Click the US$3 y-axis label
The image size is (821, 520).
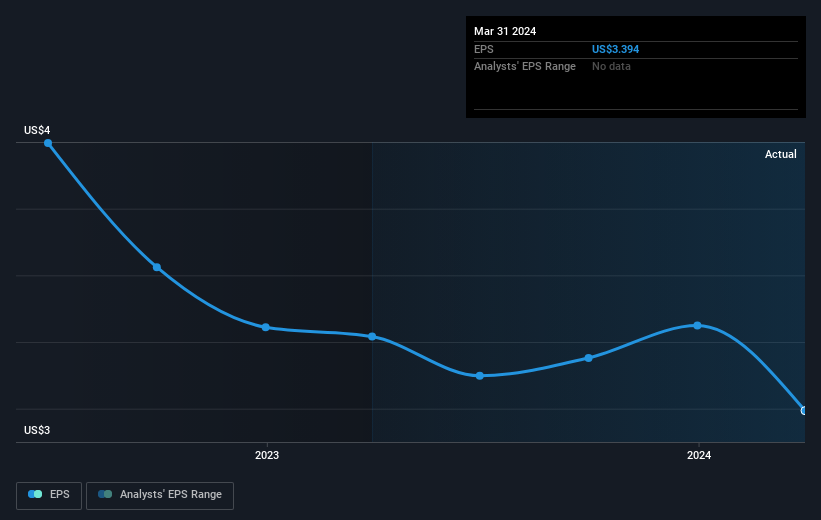tap(37, 430)
